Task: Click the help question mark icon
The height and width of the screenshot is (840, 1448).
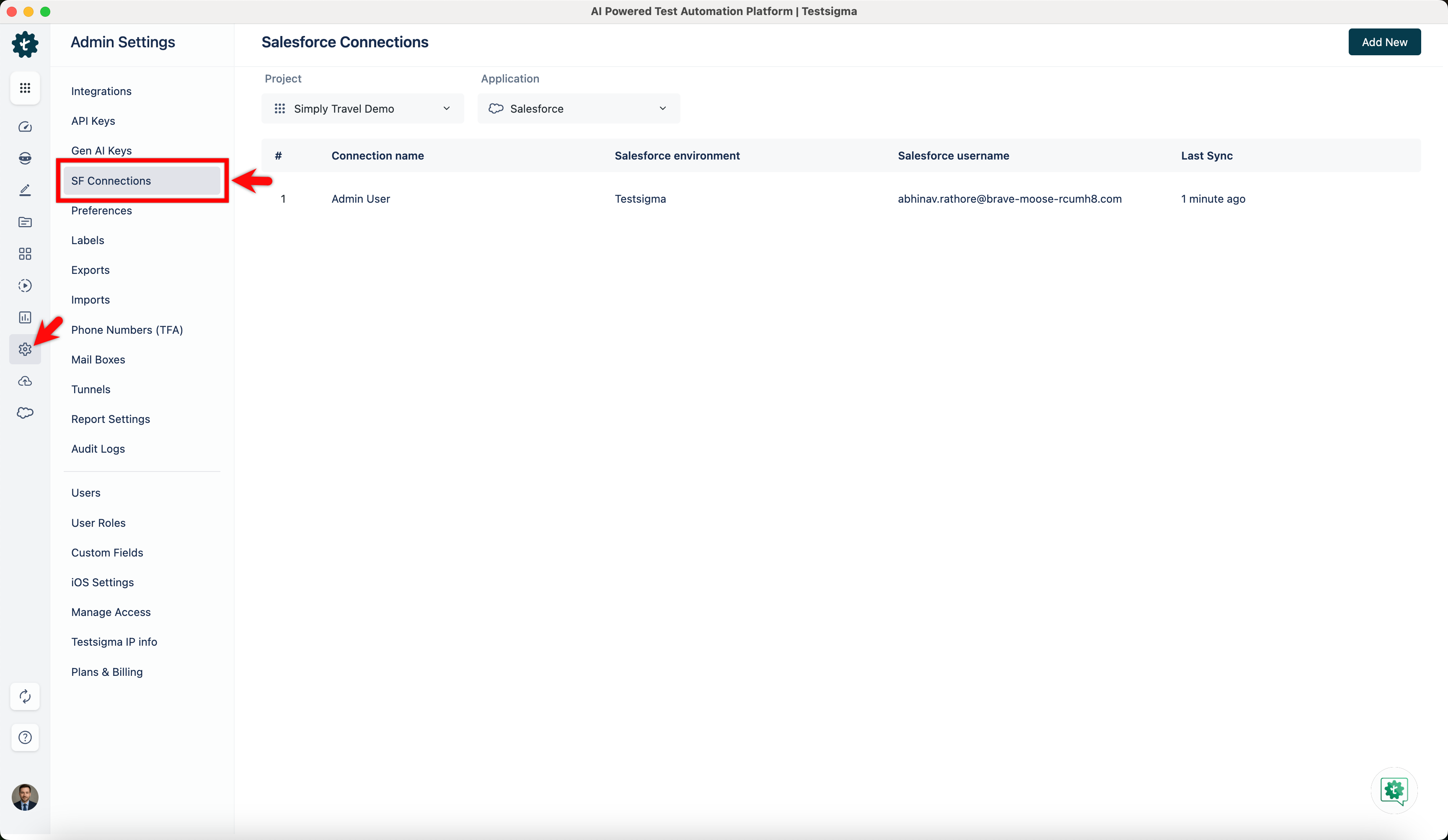Action: point(25,737)
